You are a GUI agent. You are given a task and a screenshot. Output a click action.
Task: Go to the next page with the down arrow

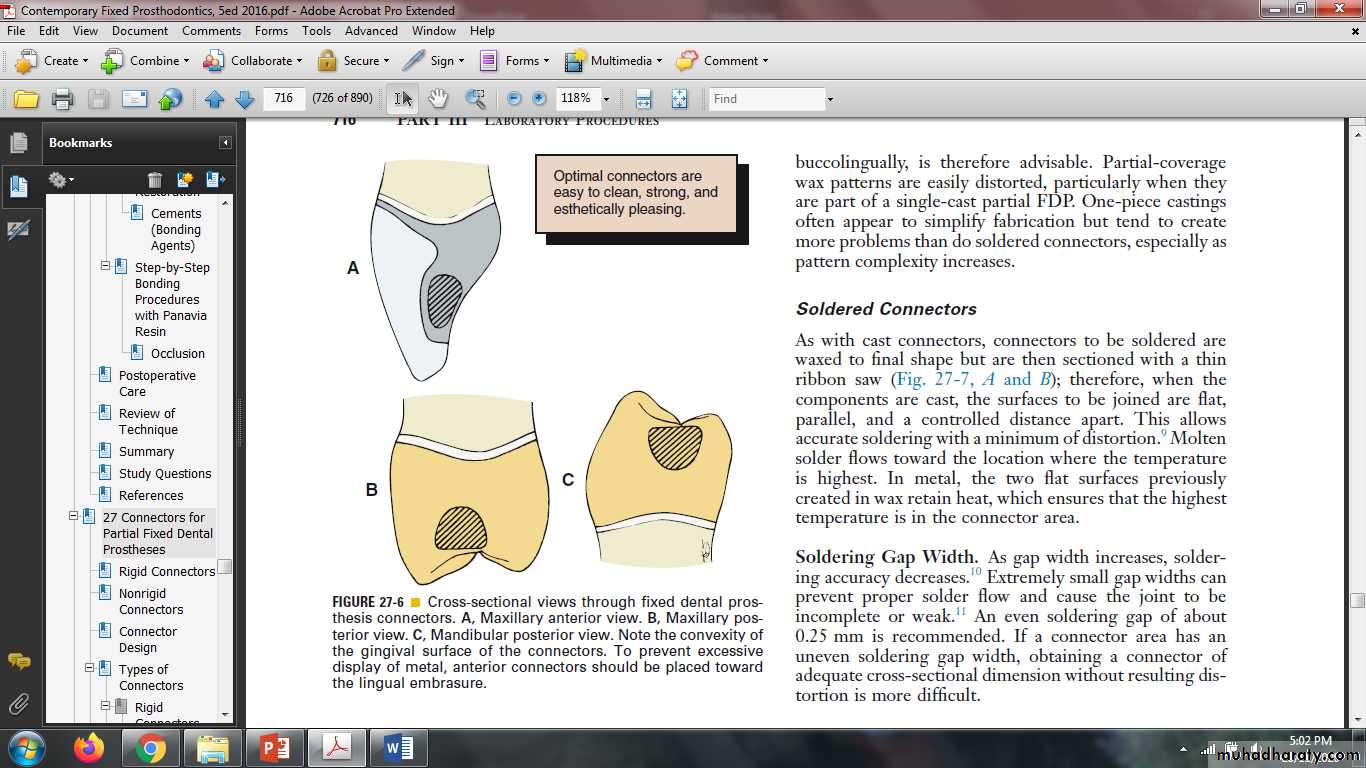point(244,99)
